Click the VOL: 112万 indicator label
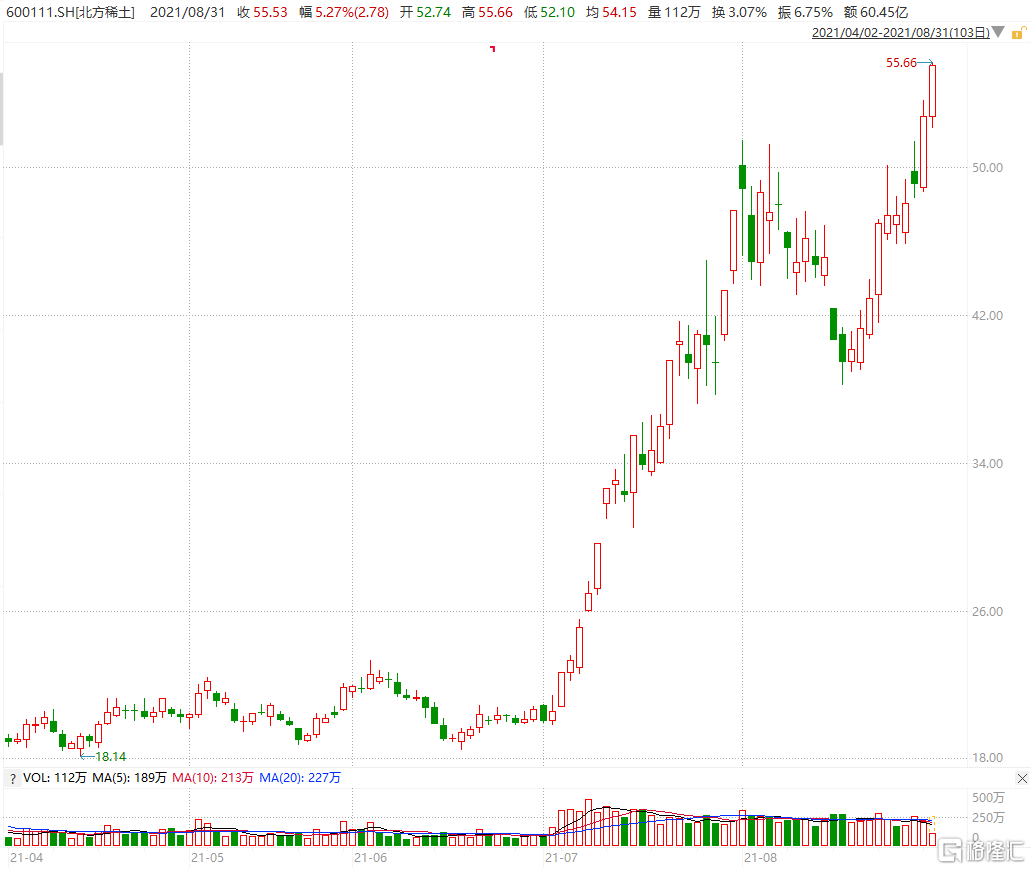 pyautogui.click(x=55, y=778)
